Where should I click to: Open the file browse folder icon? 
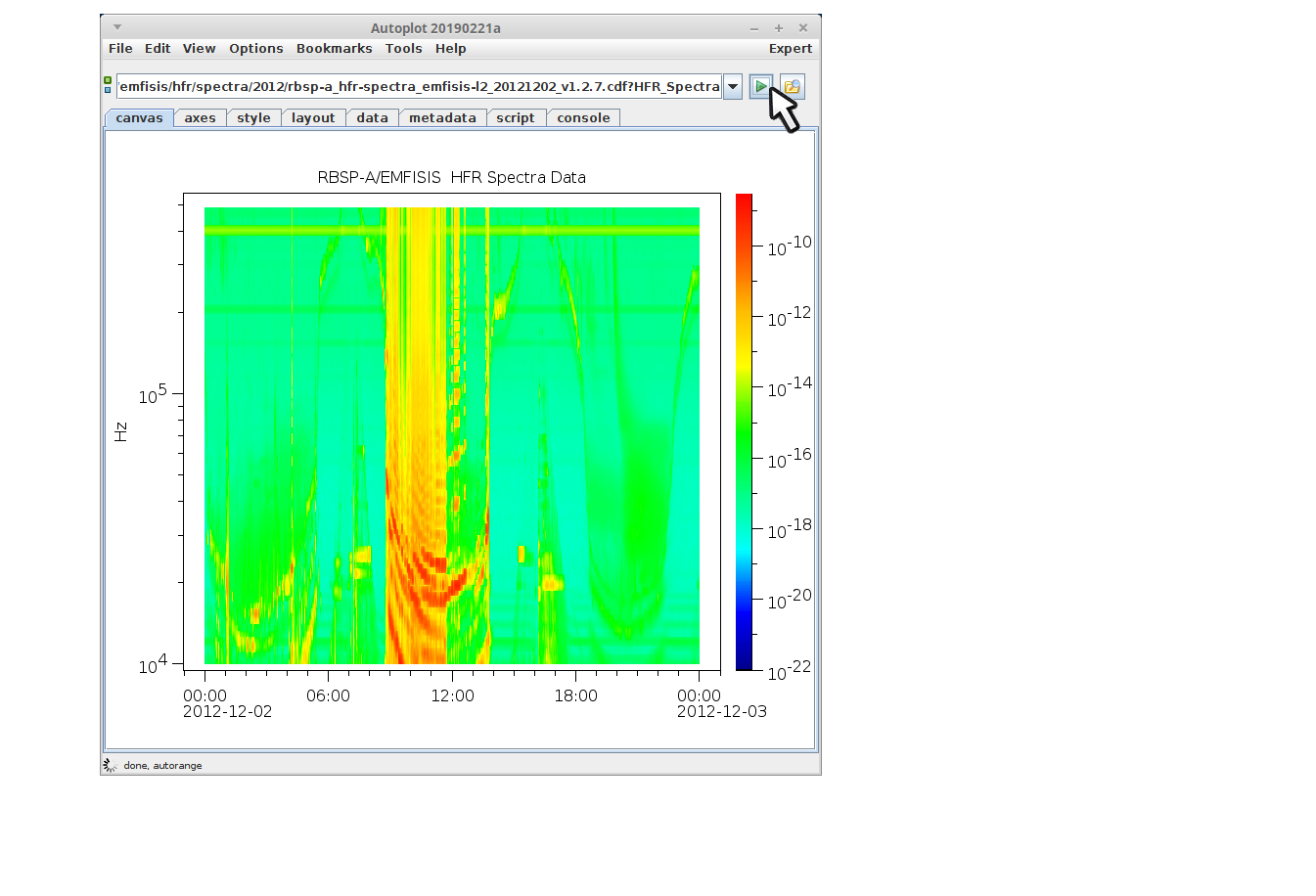(793, 87)
